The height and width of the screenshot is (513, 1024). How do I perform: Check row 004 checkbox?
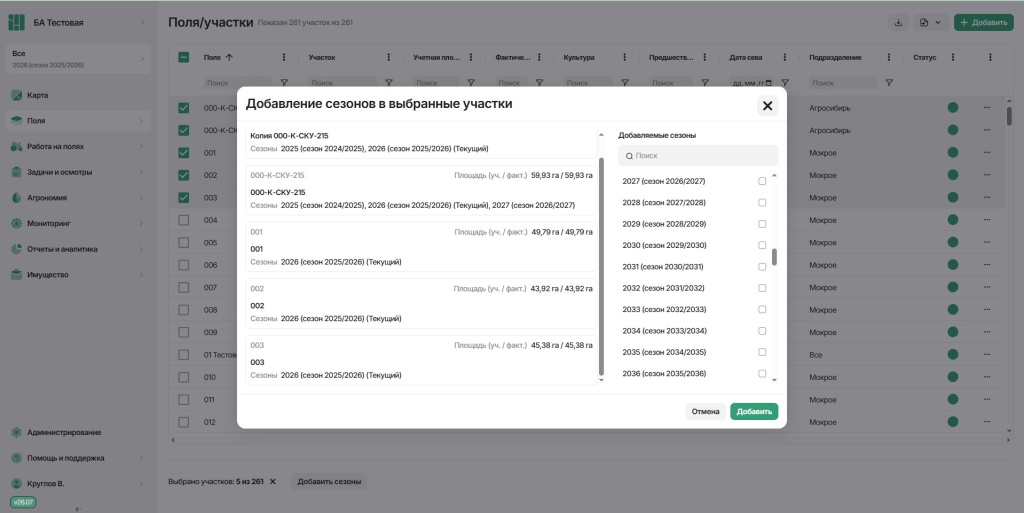pos(184,220)
